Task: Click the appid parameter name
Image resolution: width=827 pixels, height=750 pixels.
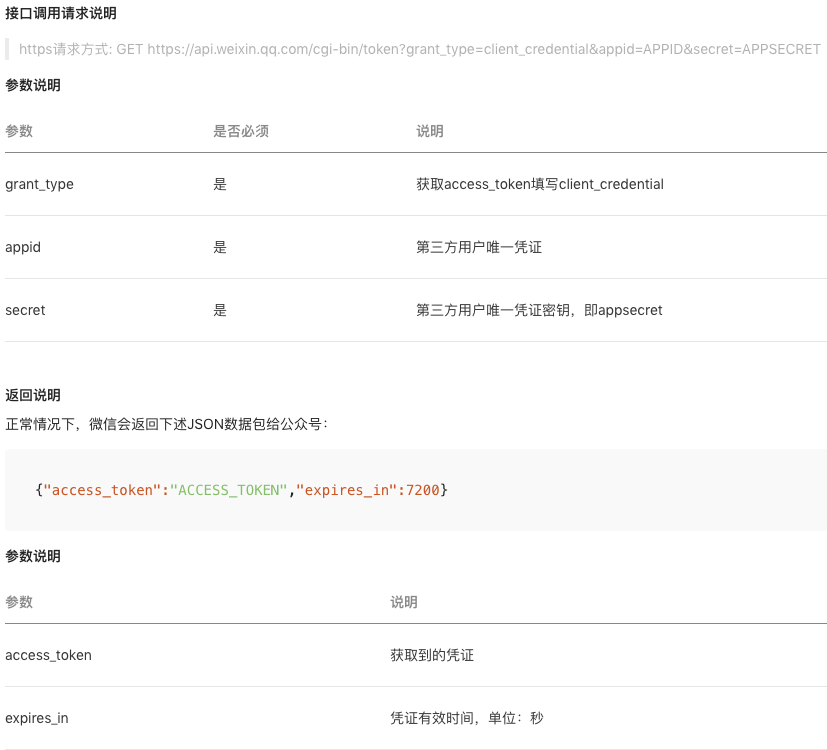Action: tap(22, 247)
